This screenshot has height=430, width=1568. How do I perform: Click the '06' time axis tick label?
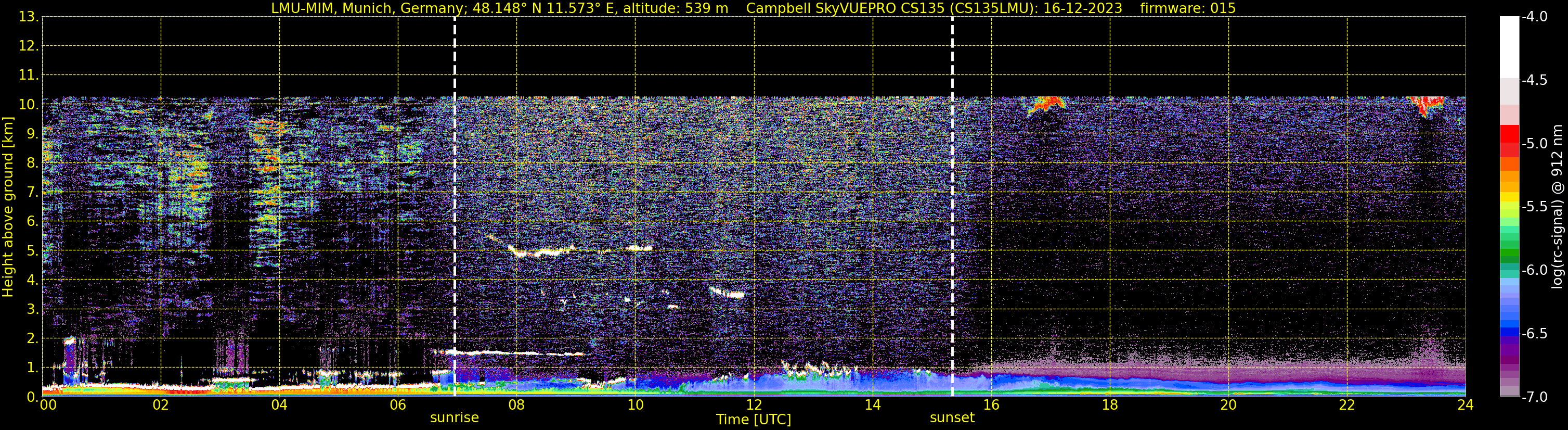pos(398,405)
